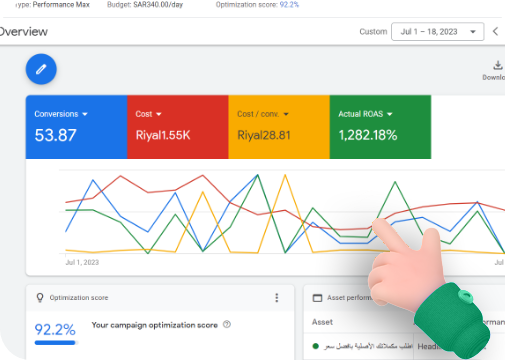Expand the Cost / conv. metric dropdown
This screenshot has height=360, width=505.
pyautogui.click(x=286, y=114)
